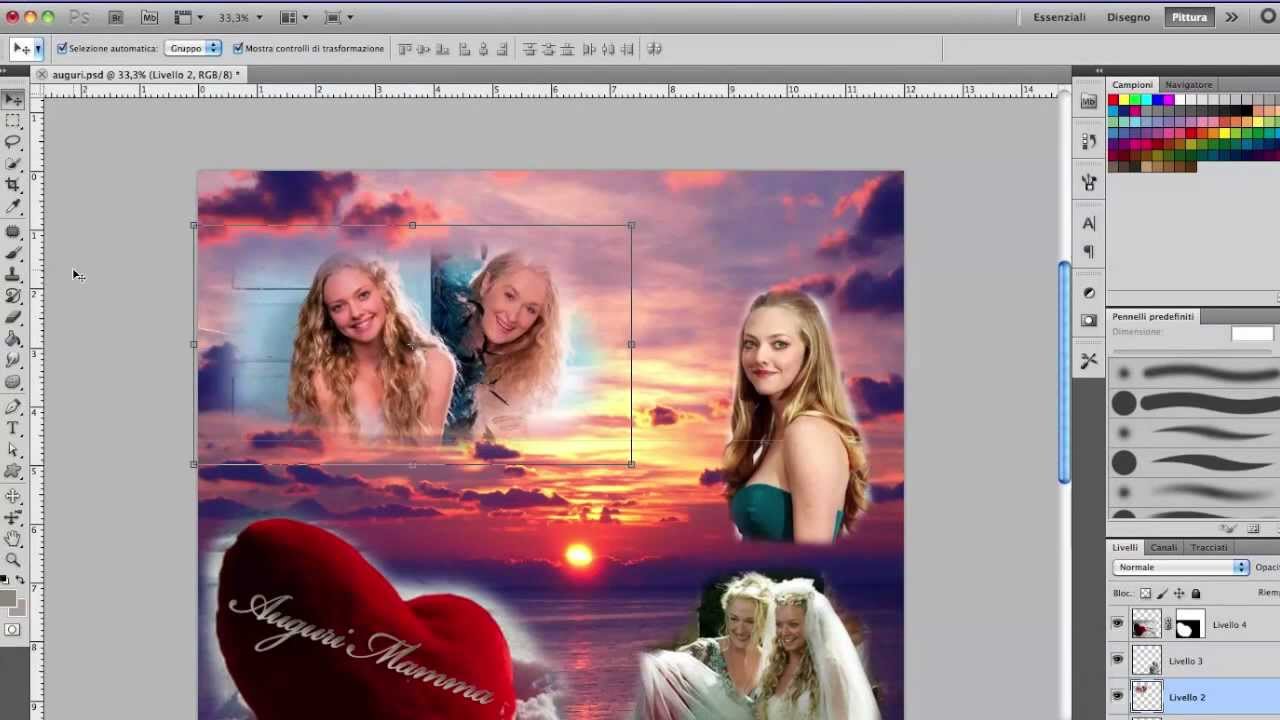Select the Paint Bucket tool
This screenshot has height=720, width=1280.
(13, 339)
